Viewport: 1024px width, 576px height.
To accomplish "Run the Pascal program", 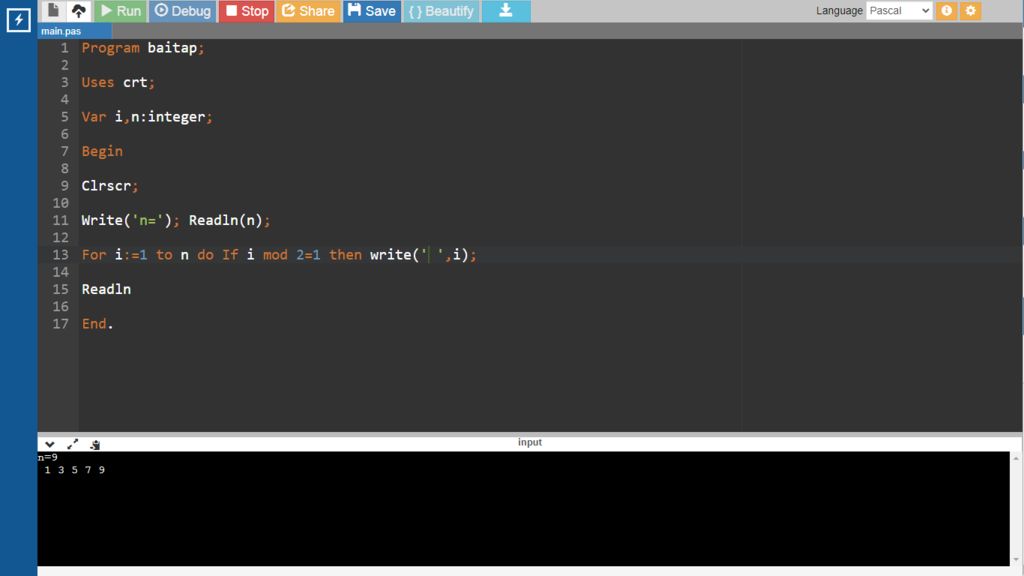I will (x=121, y=10).
